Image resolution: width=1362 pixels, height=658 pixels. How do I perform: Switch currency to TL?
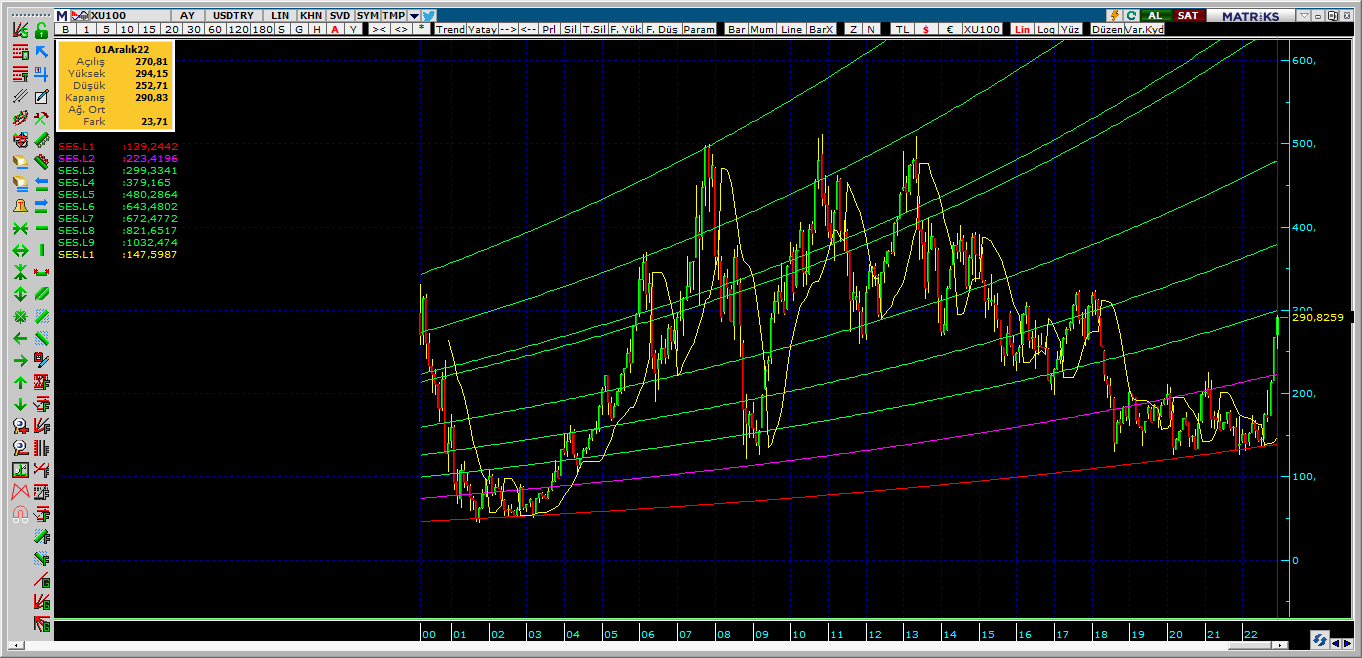902,29
